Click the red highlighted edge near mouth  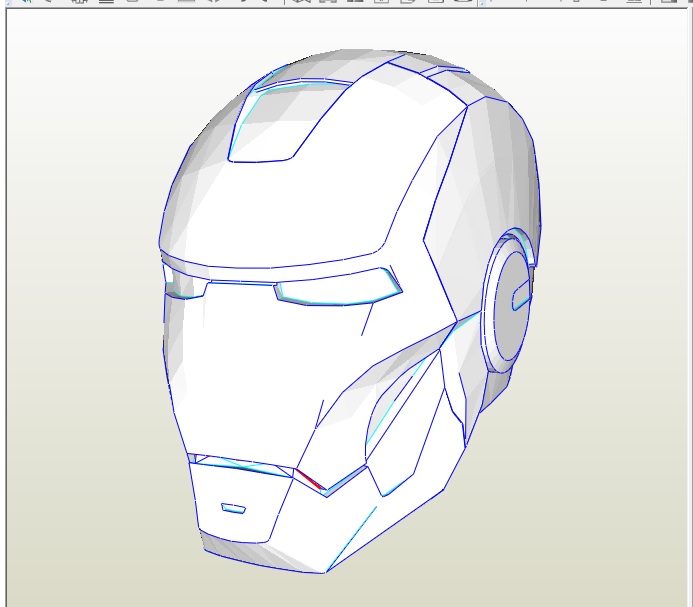pyautogui.click(x=310, y=479)
